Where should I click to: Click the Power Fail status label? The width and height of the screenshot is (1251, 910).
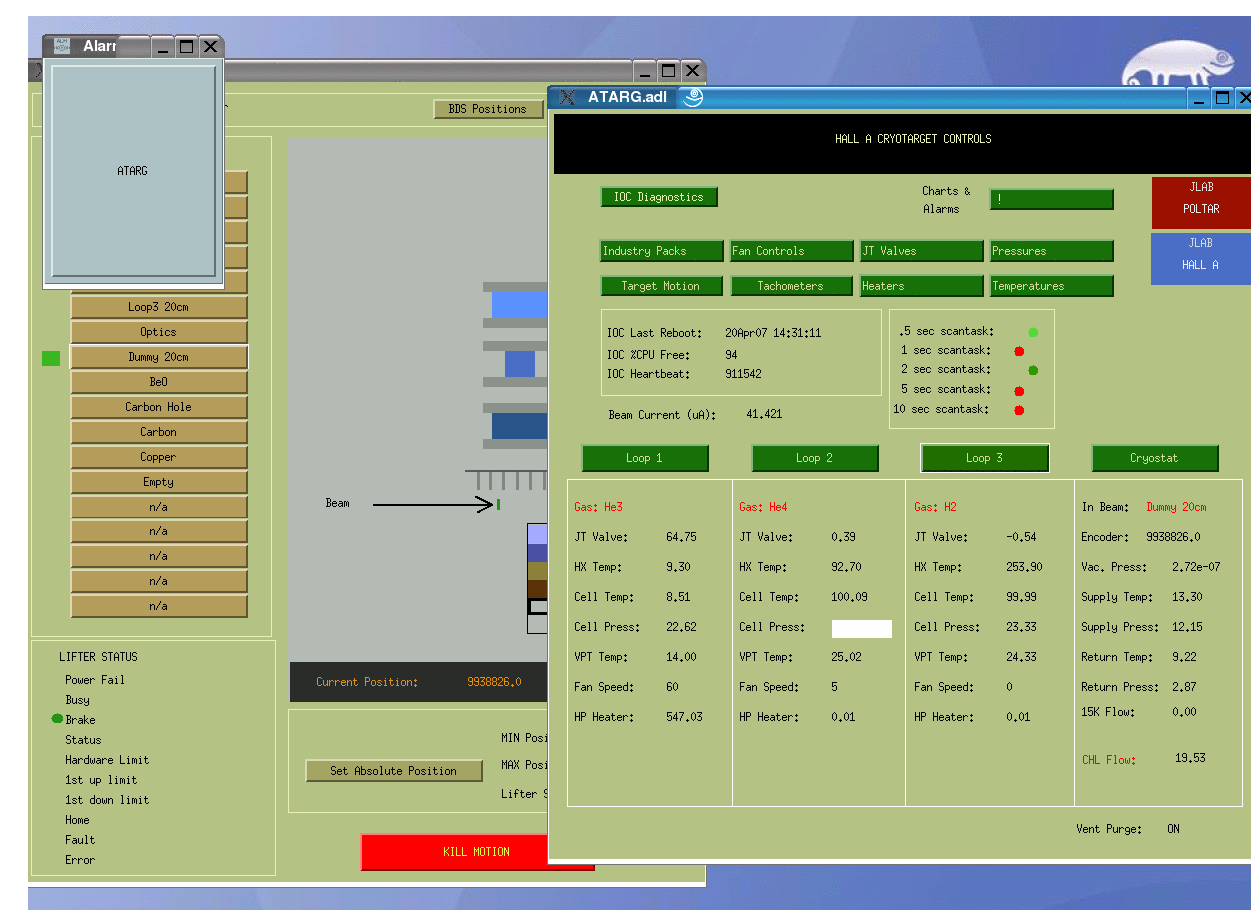coord(95,680)
